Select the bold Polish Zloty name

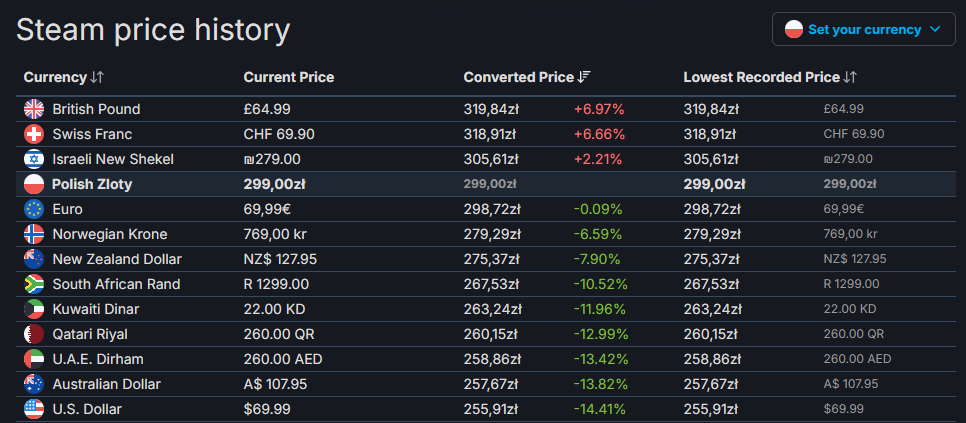(x=92, y=184)
